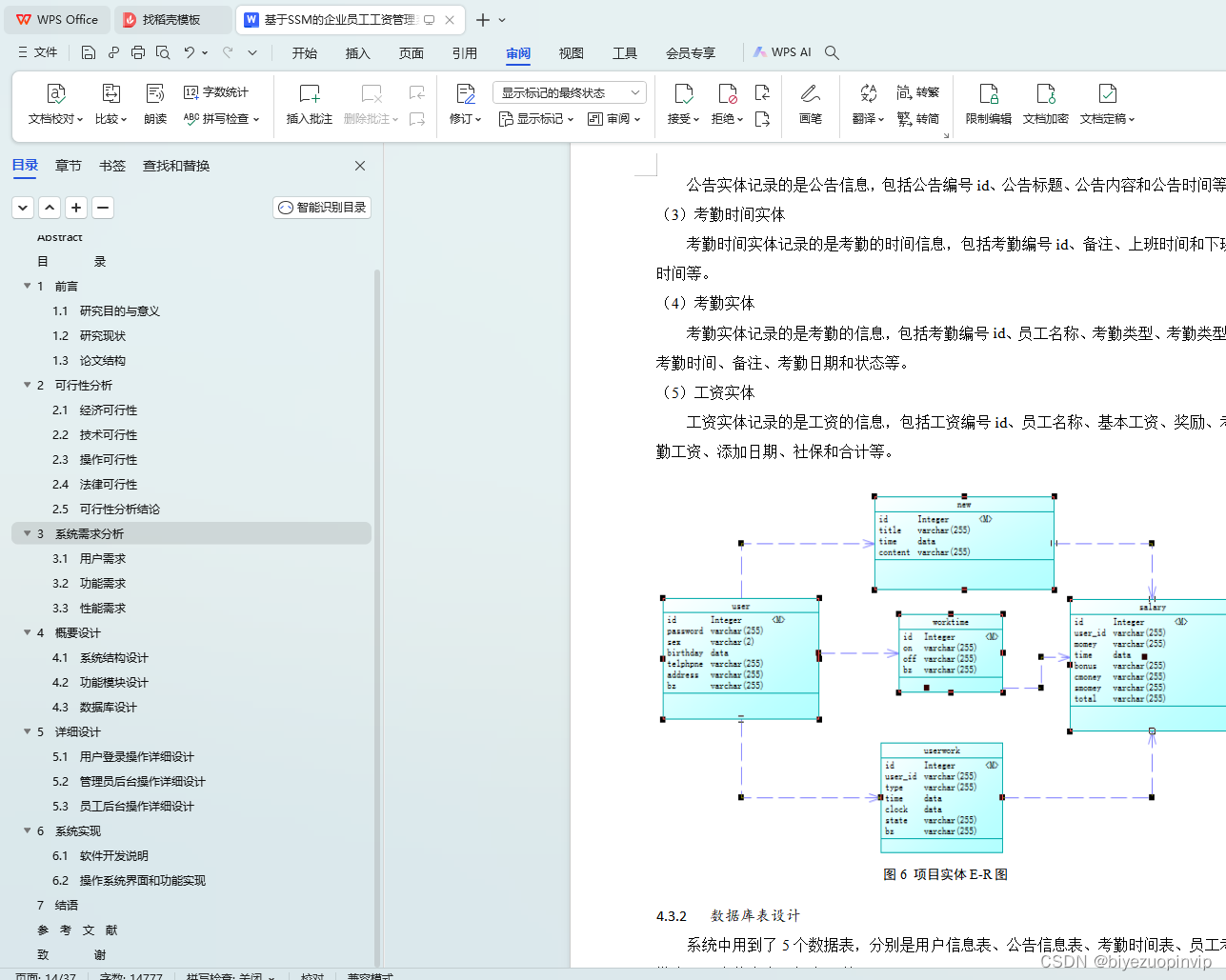The image size is (1226, 980).
Task: Insert a comment with 插入批注
Action: point(310,105)
